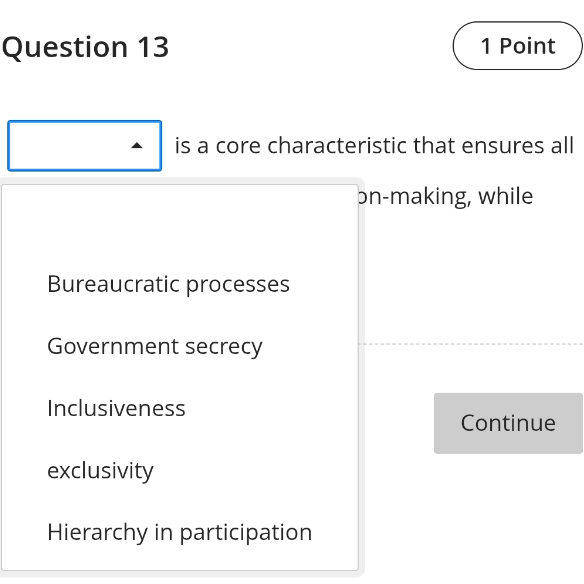
Task: Choose the blank option atop the list
Action: 180,222
